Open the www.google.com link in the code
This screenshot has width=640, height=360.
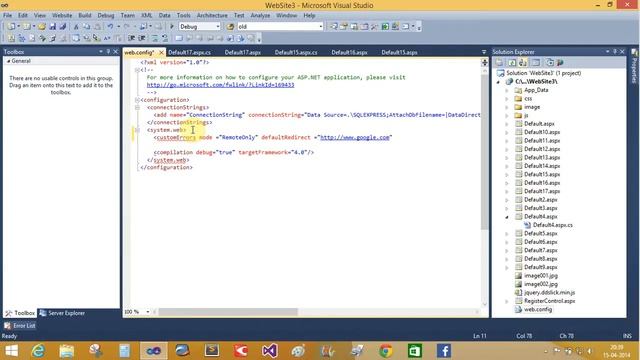(x=355, y=138)
